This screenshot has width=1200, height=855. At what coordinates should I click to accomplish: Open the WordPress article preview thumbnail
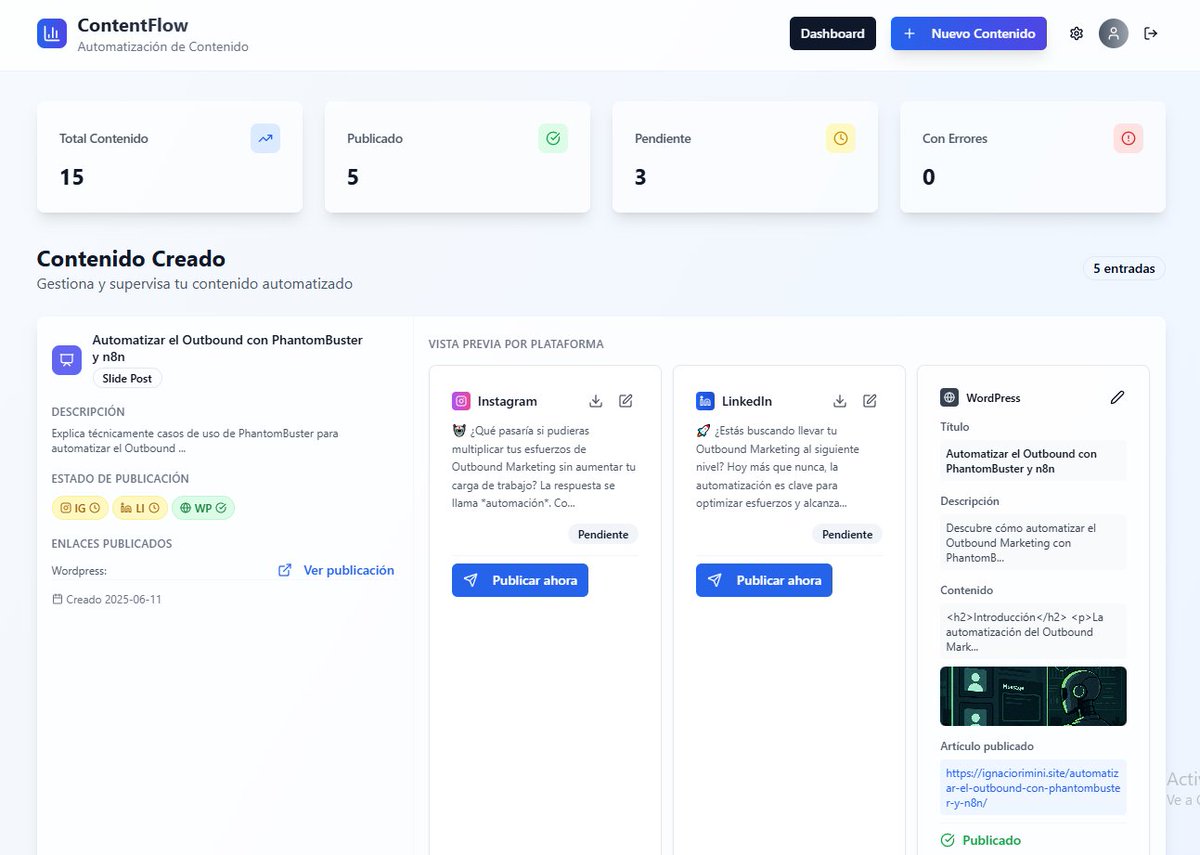point(1033,696)
